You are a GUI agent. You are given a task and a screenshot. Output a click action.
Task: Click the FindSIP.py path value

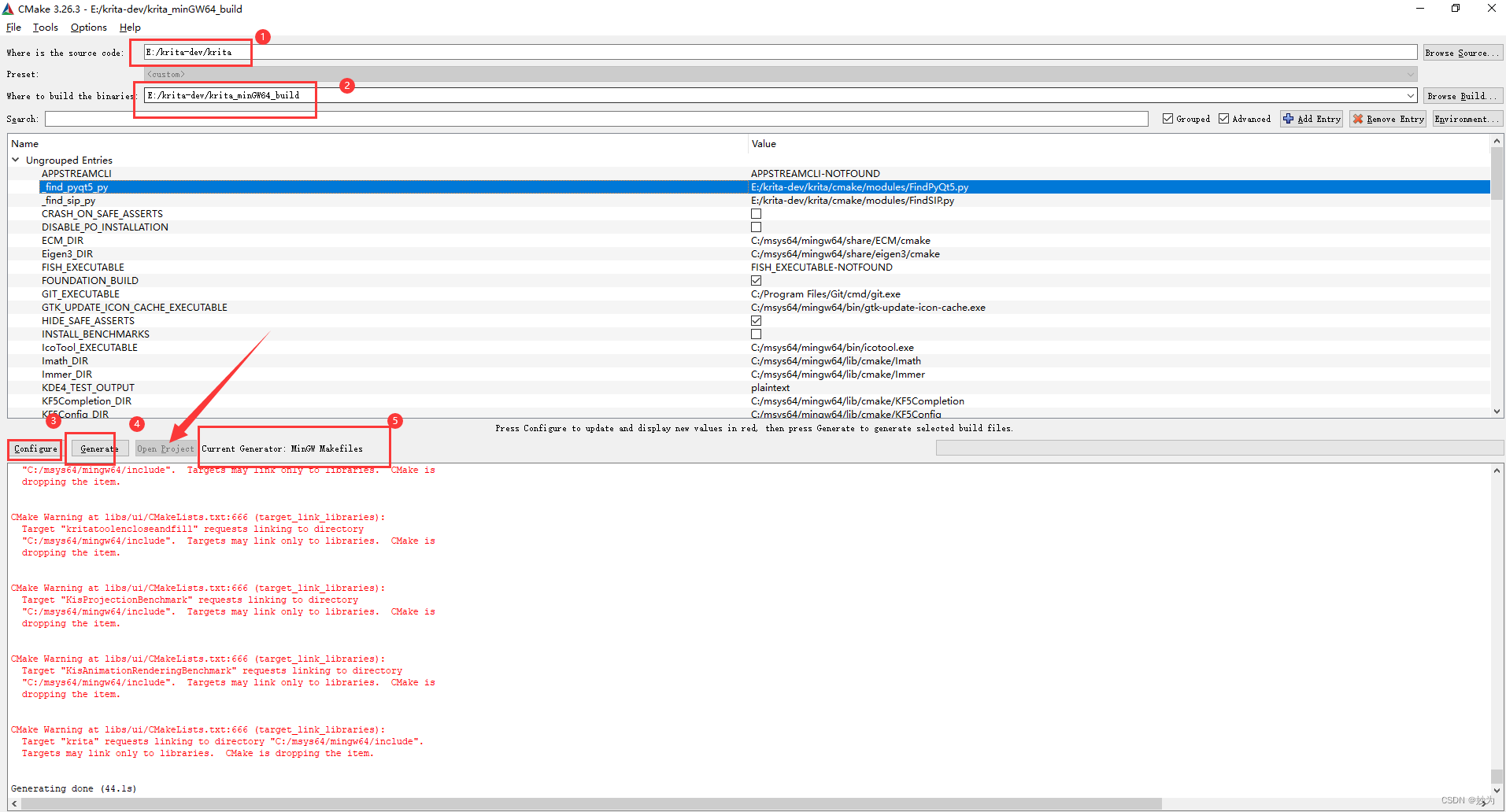click(853, 201)
